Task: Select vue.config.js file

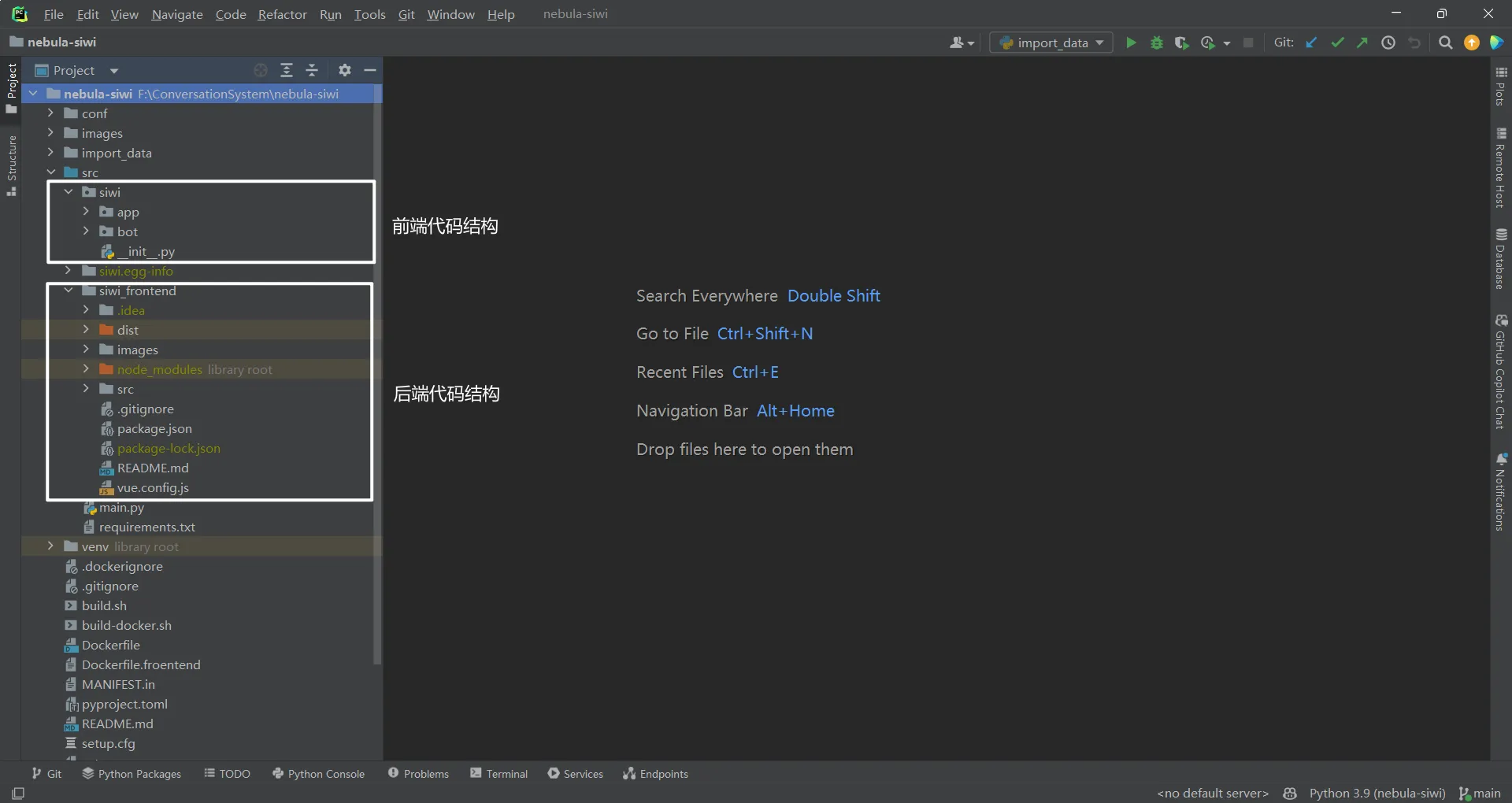Action: [x=153, y=487]
